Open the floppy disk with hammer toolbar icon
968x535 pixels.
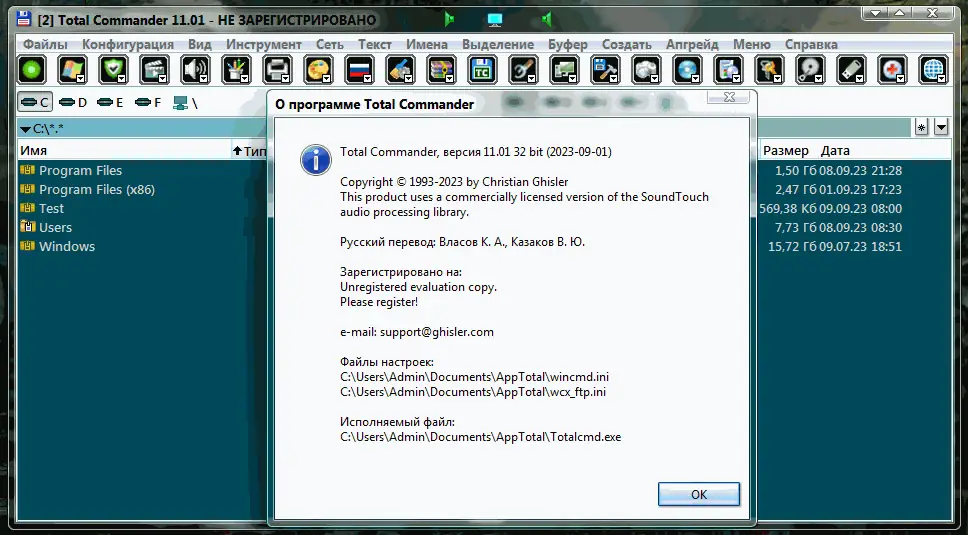coord(605,70)
